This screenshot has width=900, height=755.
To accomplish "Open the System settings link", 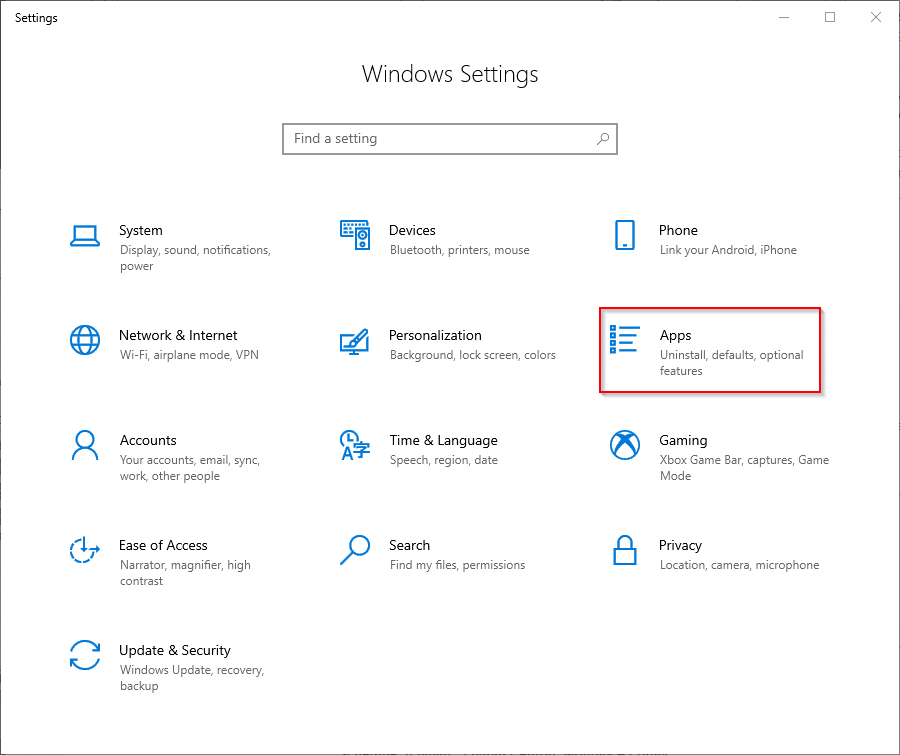I will 141,230.
